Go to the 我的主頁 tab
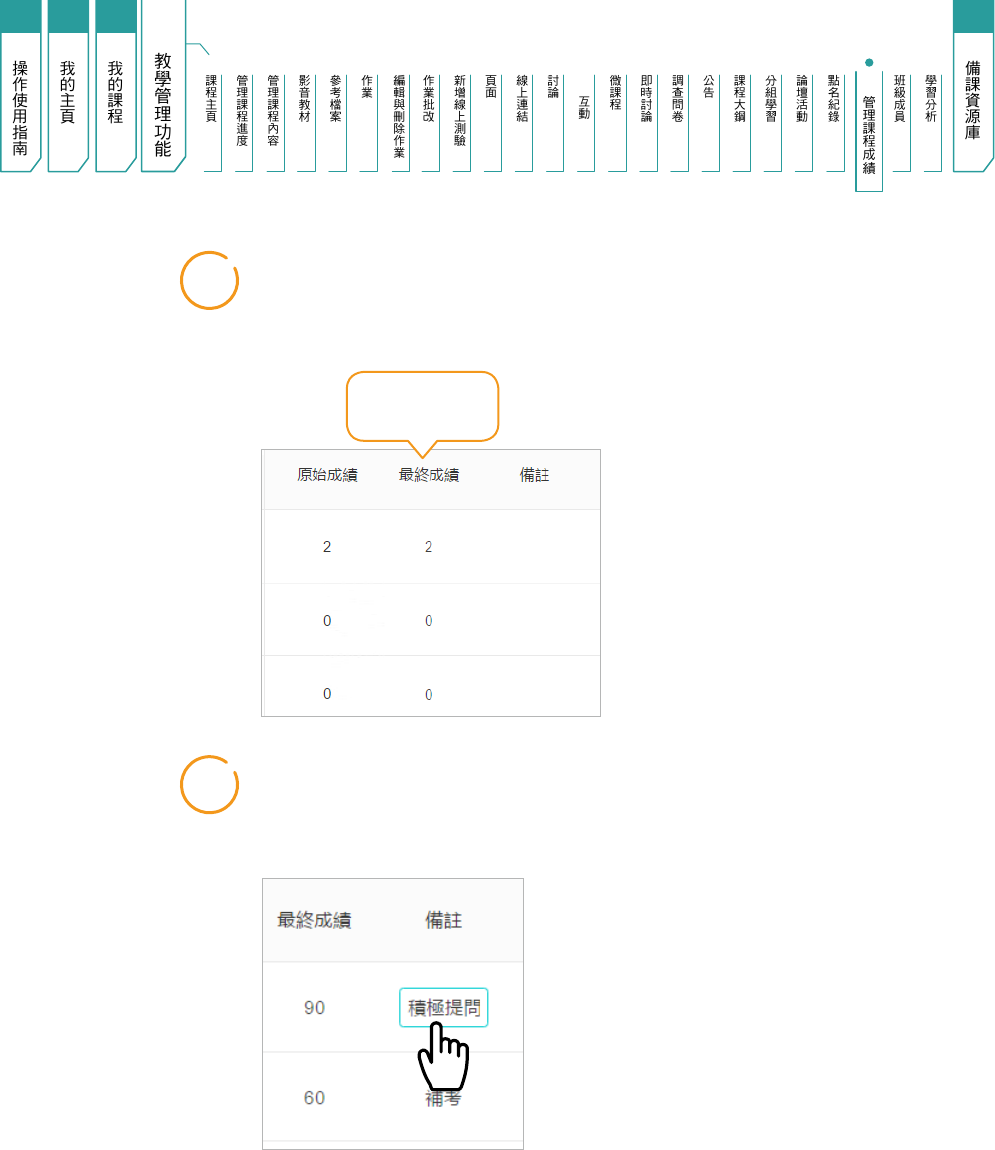Image resolution: width=995 pixels, height=1150 pixels. [x=67, y=88]
